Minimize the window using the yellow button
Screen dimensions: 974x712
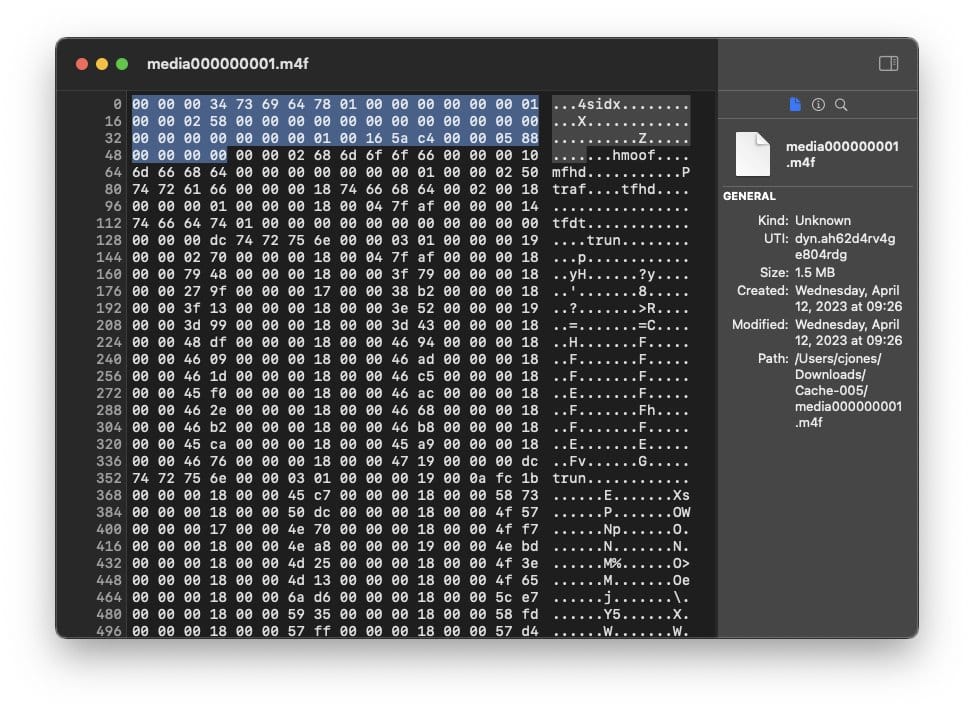102,64
